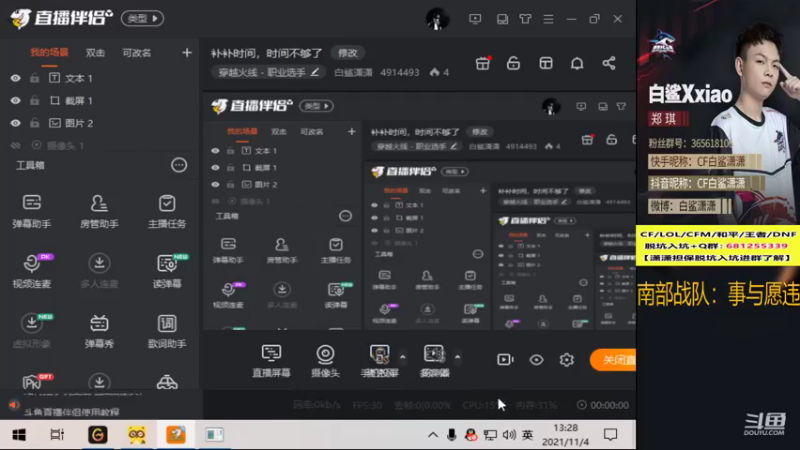Image resolution: width=800 pixels, height=450 pixels.
Task: Click the police car tool icon
Action: 167,382
